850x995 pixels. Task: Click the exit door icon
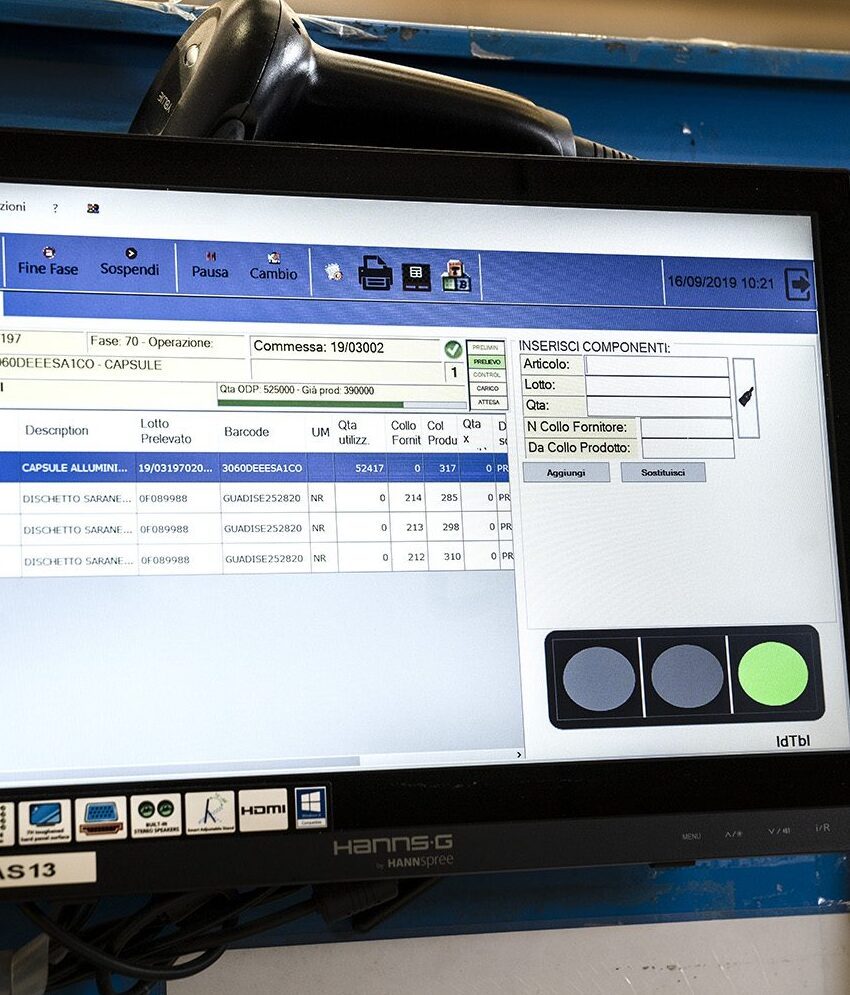coord(798,284)
